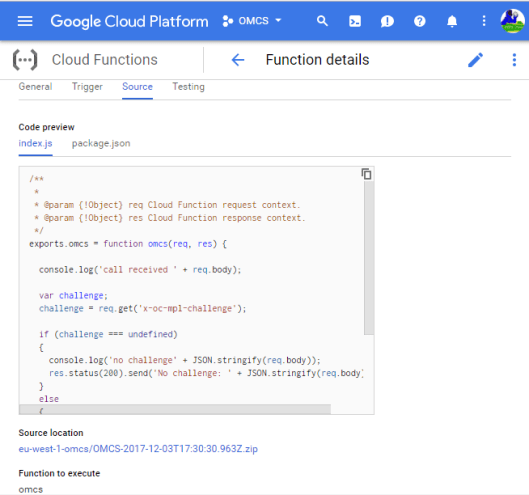Image resolution: width=529 pixels, height=495 pixels.
Task: Click the search magnifier icon
Action: click(x=322, y=21)
